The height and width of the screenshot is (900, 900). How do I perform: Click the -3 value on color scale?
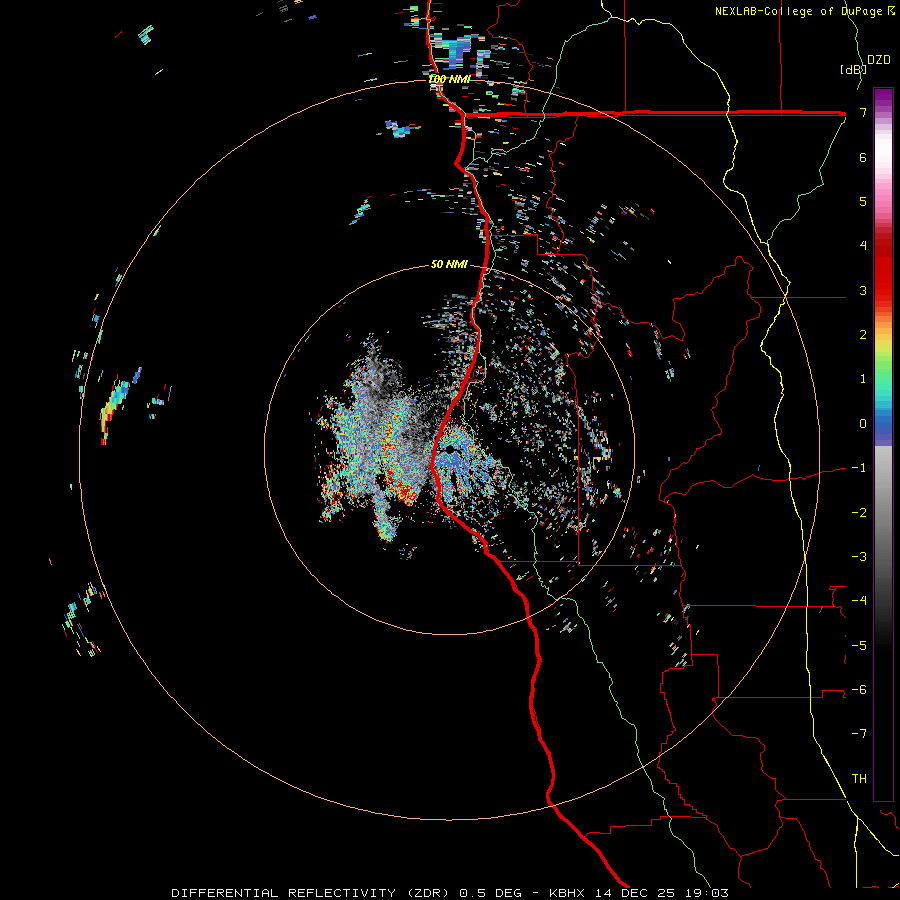tap(859, 557)
